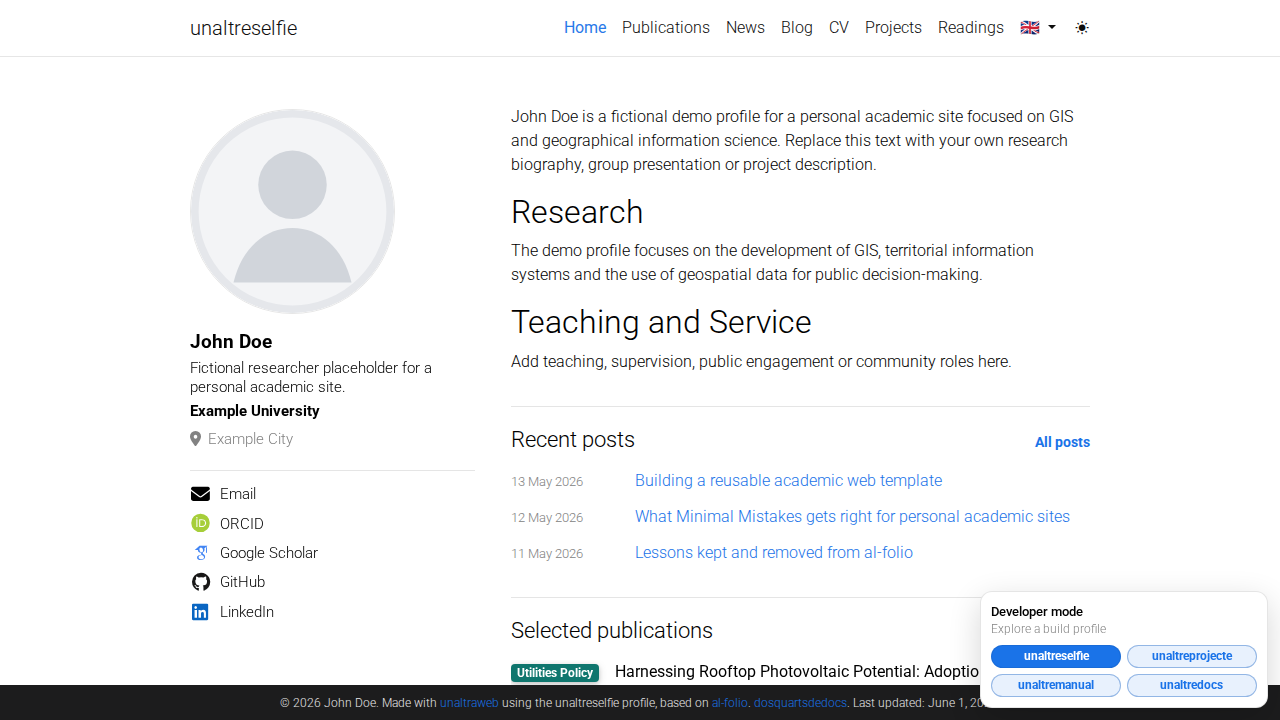Click the 'Developer mode' panel title
This screenshot has height=720, width=1280.
point(1037,612)
